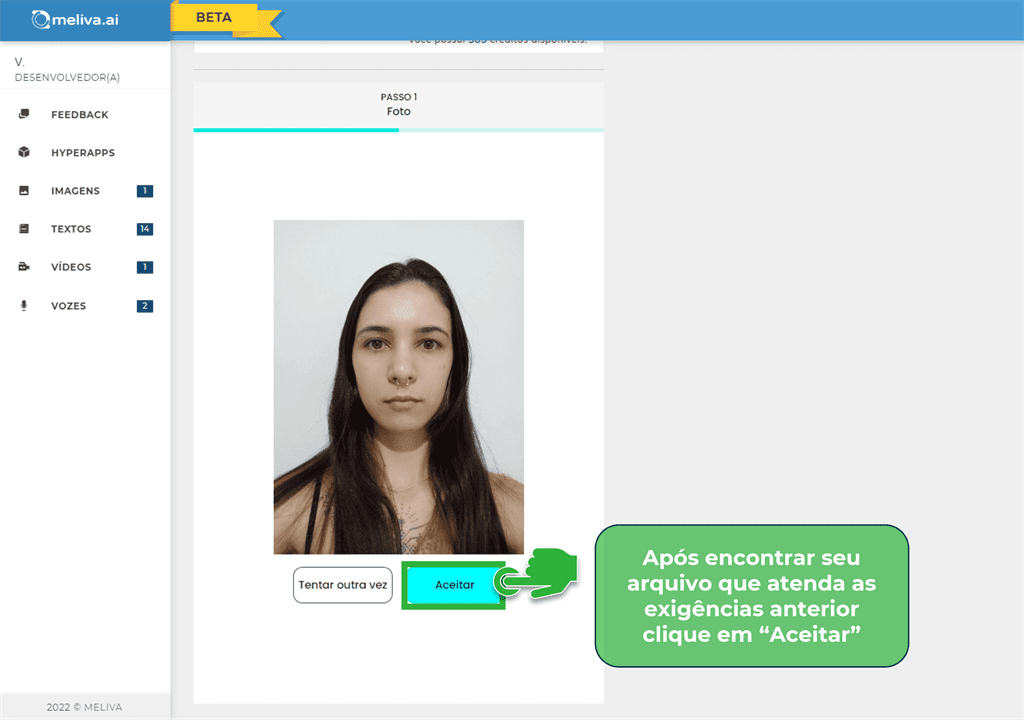Click the uploaded portrait photo preview
This screenshot has height=720, width=1024.
tap(398, 387)
